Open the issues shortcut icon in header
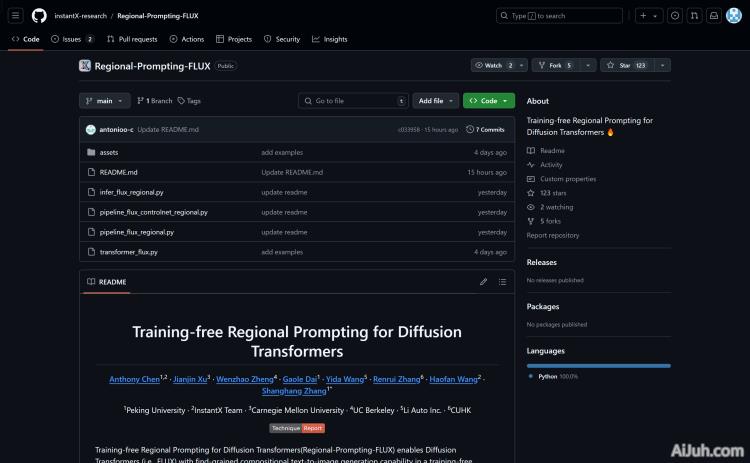The image size is (750, 463). tap(674, 16)
